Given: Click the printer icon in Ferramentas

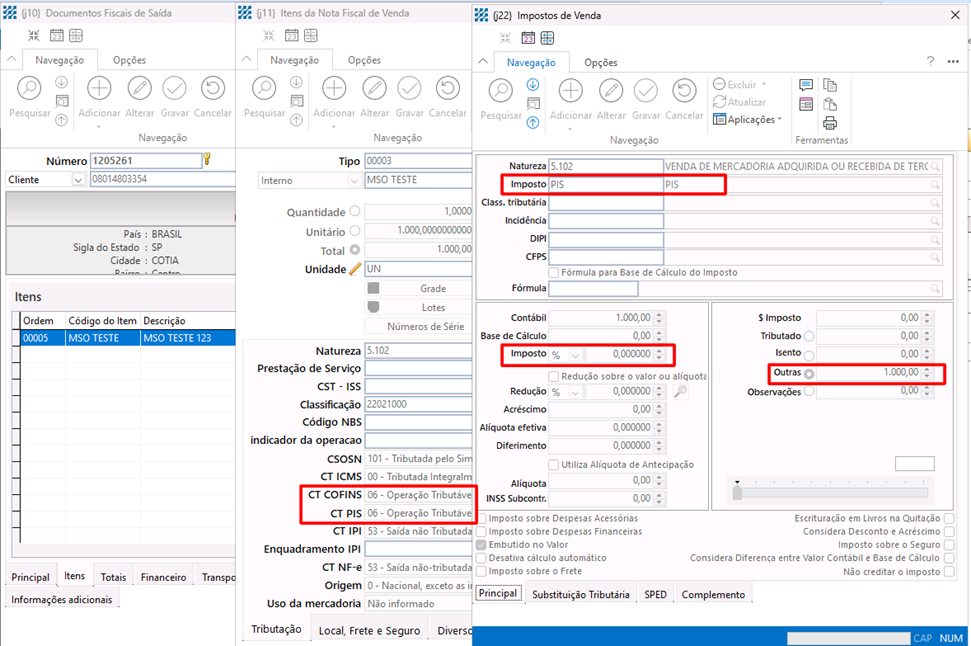Looking at the screenshot, I should pos(830,123).
